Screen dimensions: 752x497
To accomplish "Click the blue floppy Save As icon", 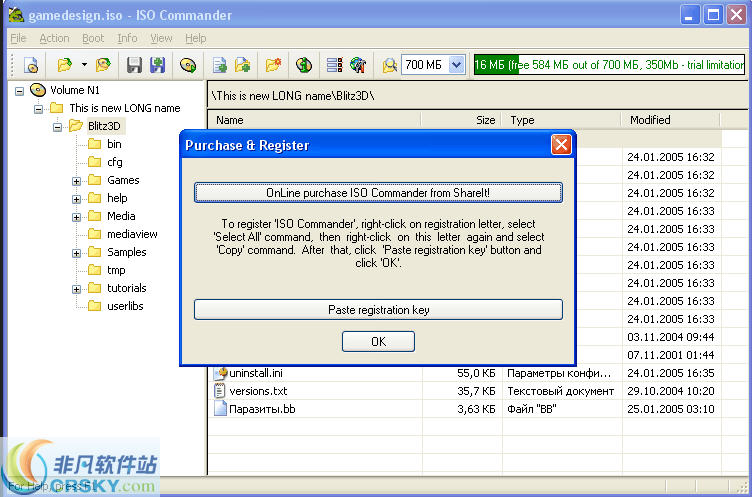I will (157, 65).
